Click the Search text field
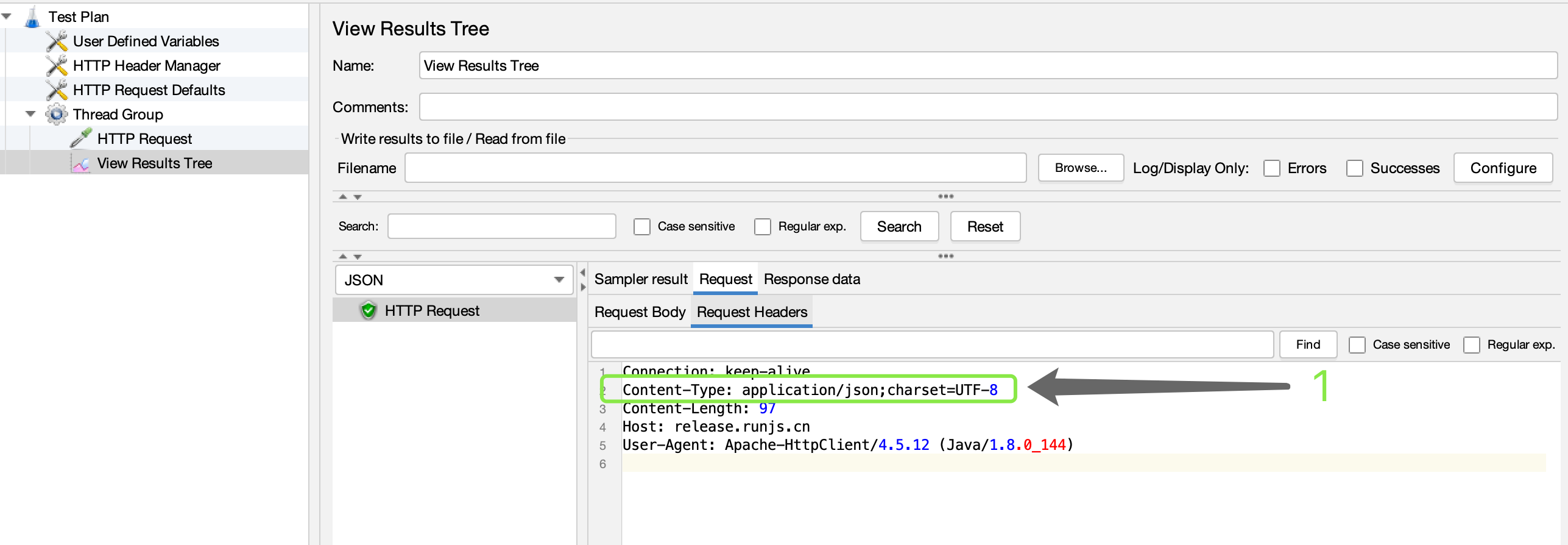1568x545 pixels. tap(501, 226)
